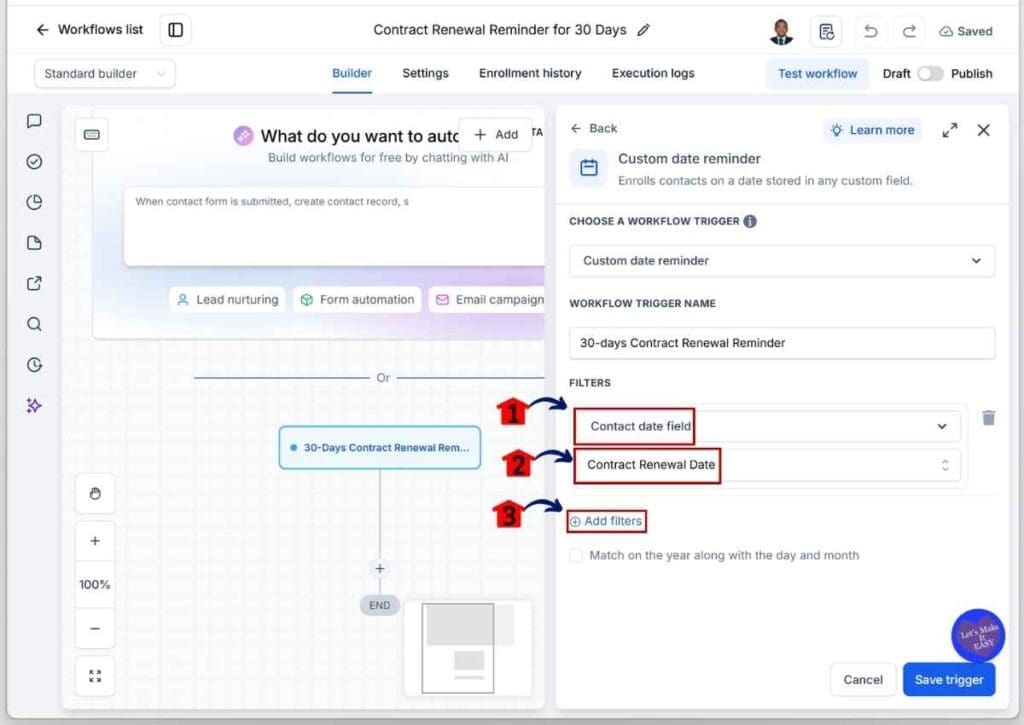1024x725 pixels.
Task: Open the search sidebar icon
Action: pyautogui.click(x=35, y=324)
